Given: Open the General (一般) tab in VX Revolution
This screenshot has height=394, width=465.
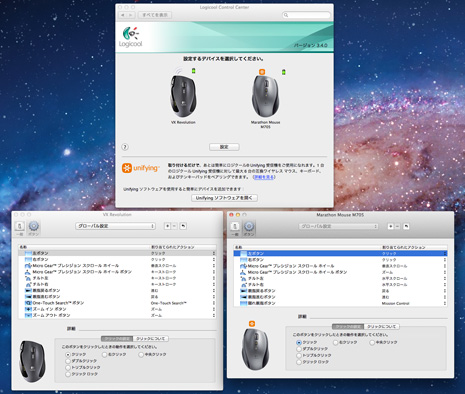Looking at the screenshot, I should pos(20,228).
